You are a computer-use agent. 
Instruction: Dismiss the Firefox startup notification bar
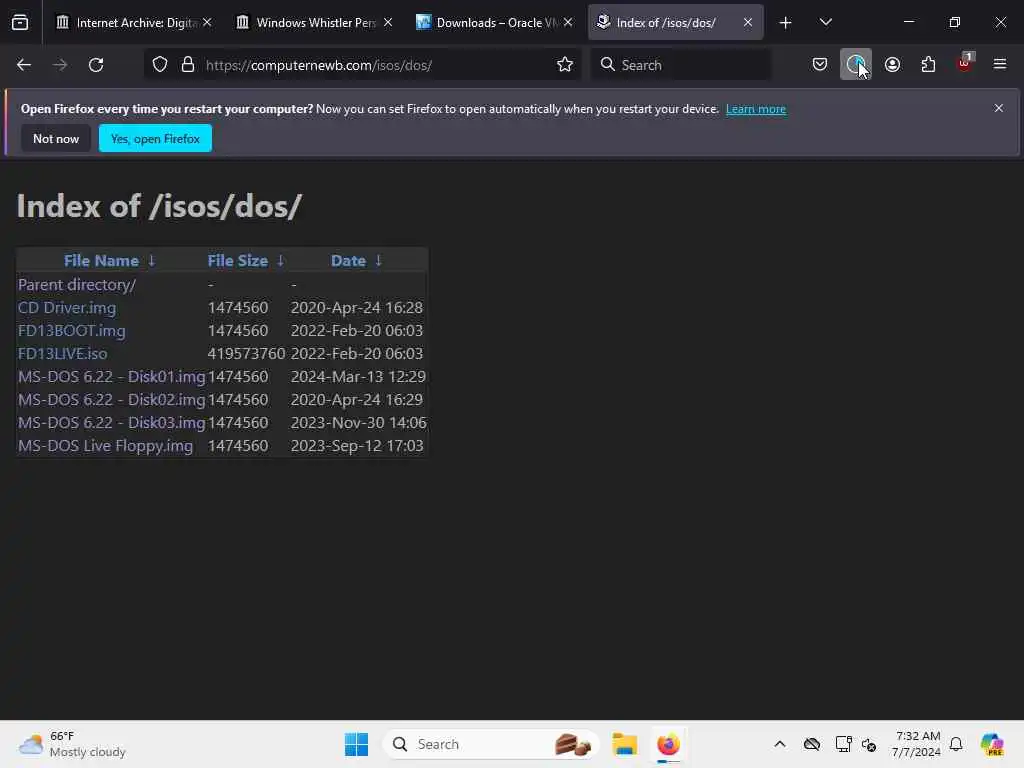click(x=999, y=108)
